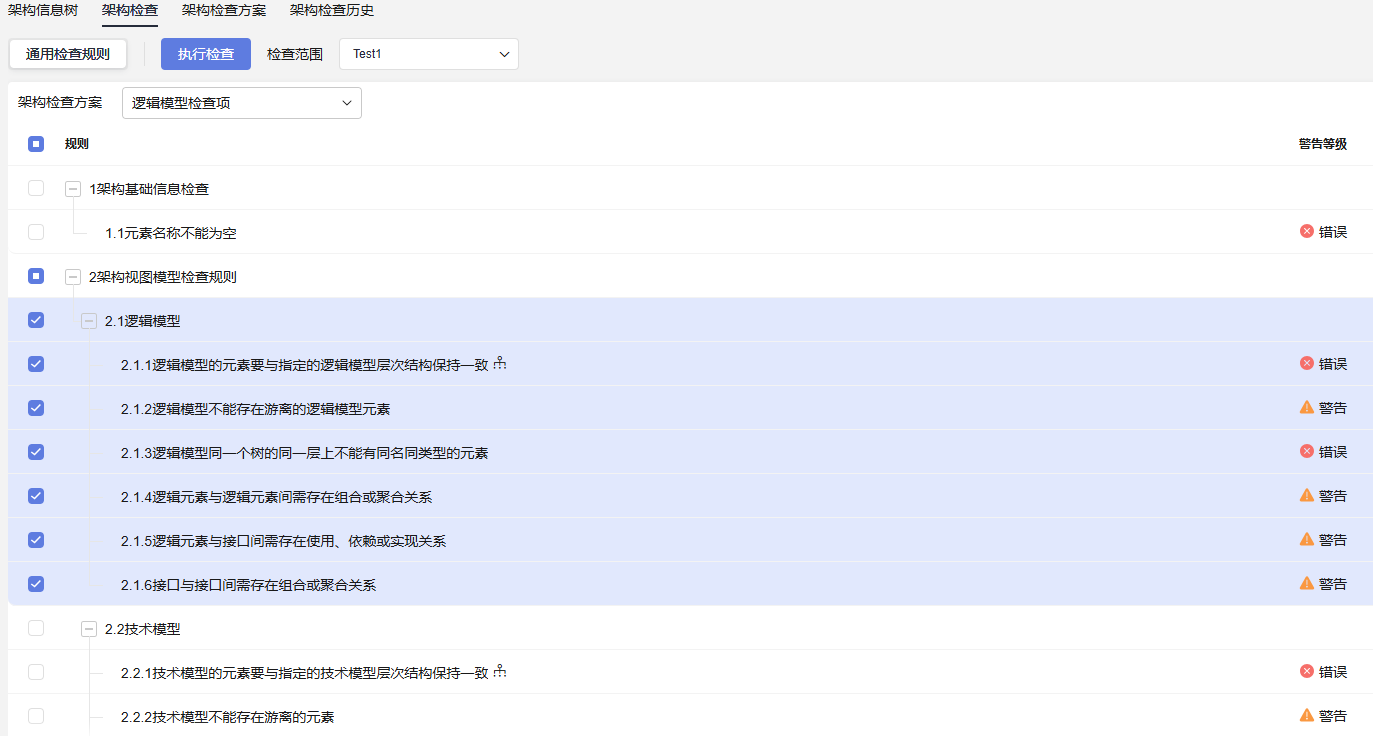Click the 通用检查规则 button

click(68, 54)
